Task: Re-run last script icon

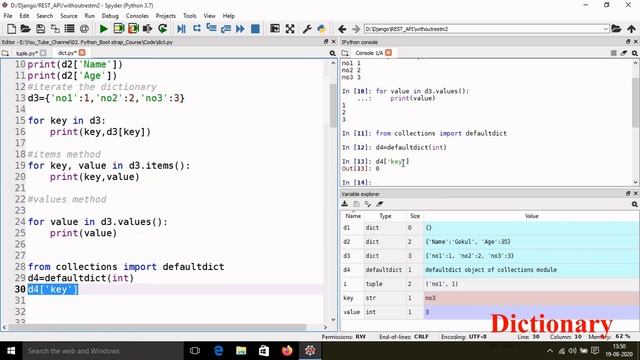Action: click(x=162, y=29)
